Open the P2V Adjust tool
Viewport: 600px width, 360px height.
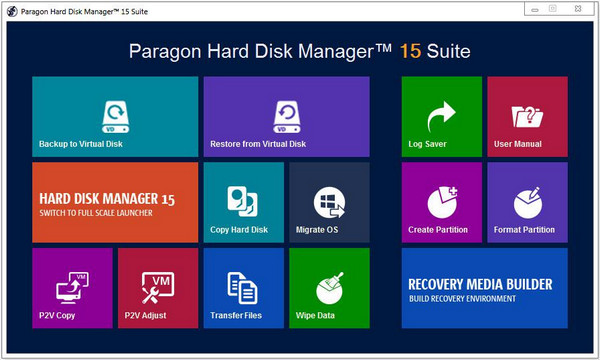click(x=158, y=288)
